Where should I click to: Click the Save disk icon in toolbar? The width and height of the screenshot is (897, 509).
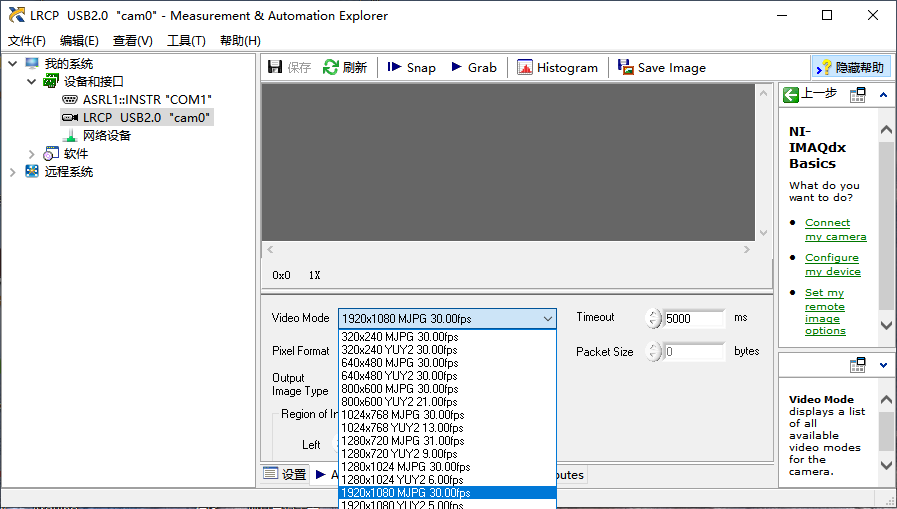point(275,67)
